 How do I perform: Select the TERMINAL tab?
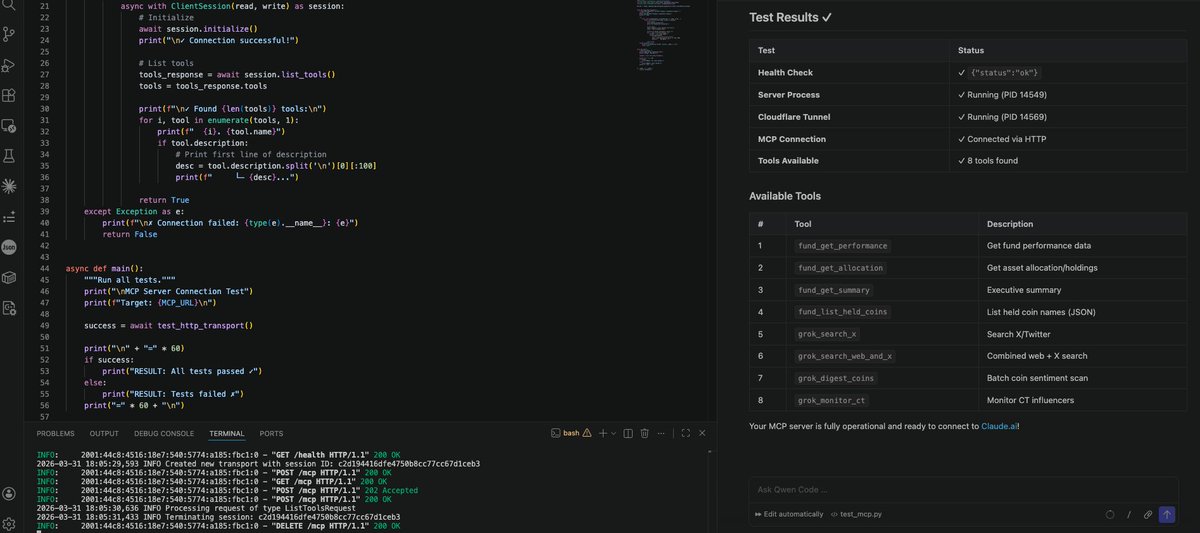click(x=227, y=433)
